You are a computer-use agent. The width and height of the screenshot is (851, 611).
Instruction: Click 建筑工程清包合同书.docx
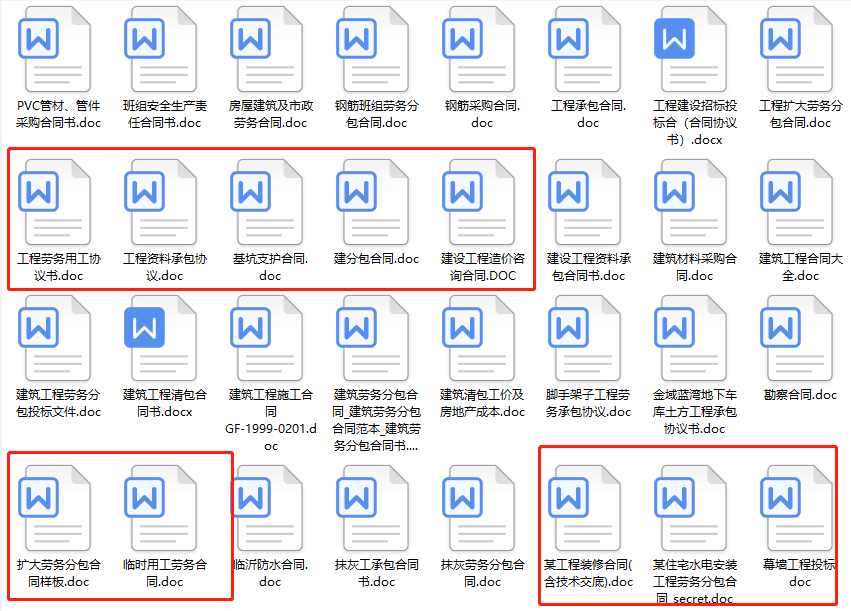tap(161, 345)
